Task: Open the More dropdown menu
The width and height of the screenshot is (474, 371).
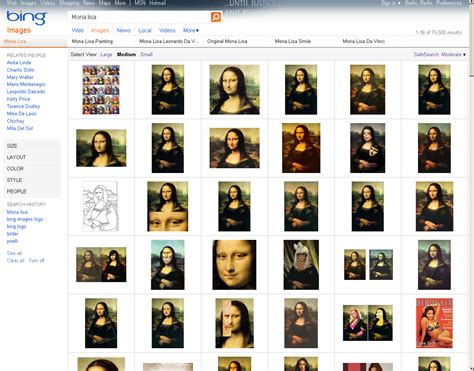Action: pos(191,30)
